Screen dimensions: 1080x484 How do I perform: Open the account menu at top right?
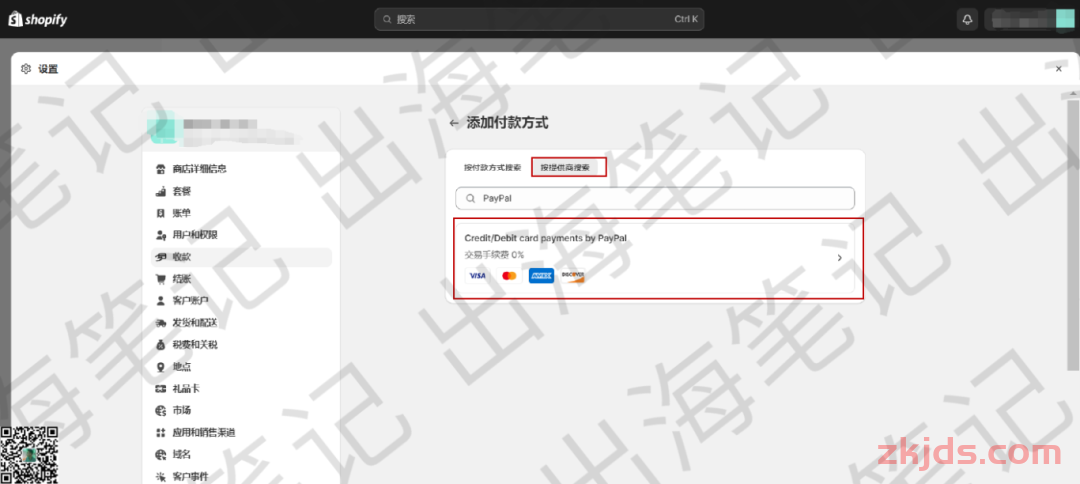pyautogui.click(x=1028, y=19)
